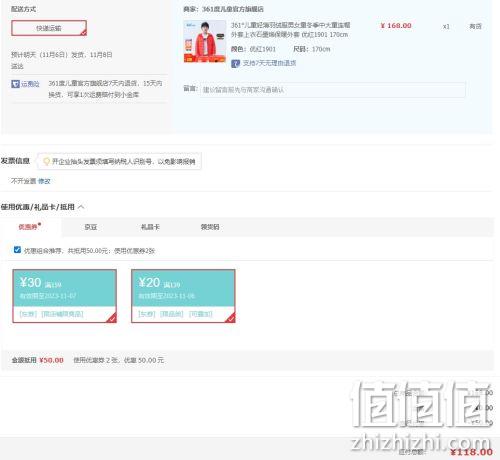Deselect the ¥30 coupon card

click(65, 296)
